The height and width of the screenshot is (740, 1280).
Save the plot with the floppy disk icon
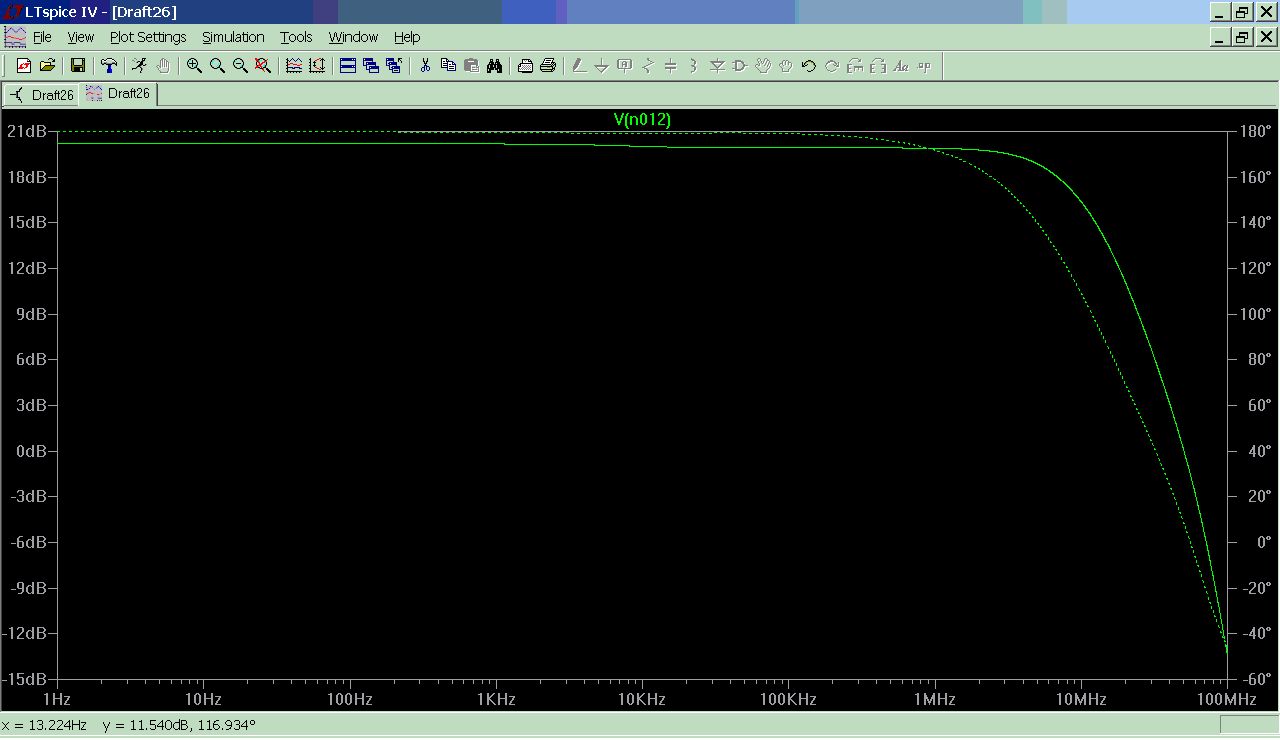(77, 66)
